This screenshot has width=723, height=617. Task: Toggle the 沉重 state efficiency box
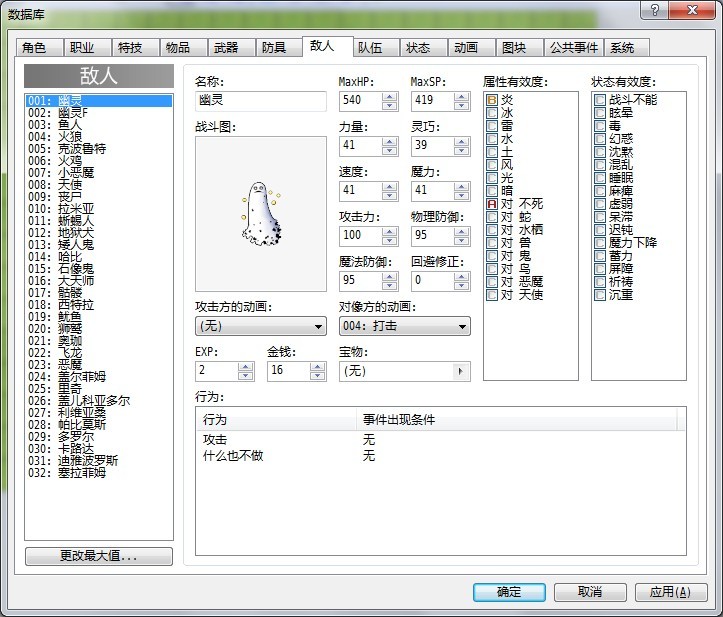(600, 294)
